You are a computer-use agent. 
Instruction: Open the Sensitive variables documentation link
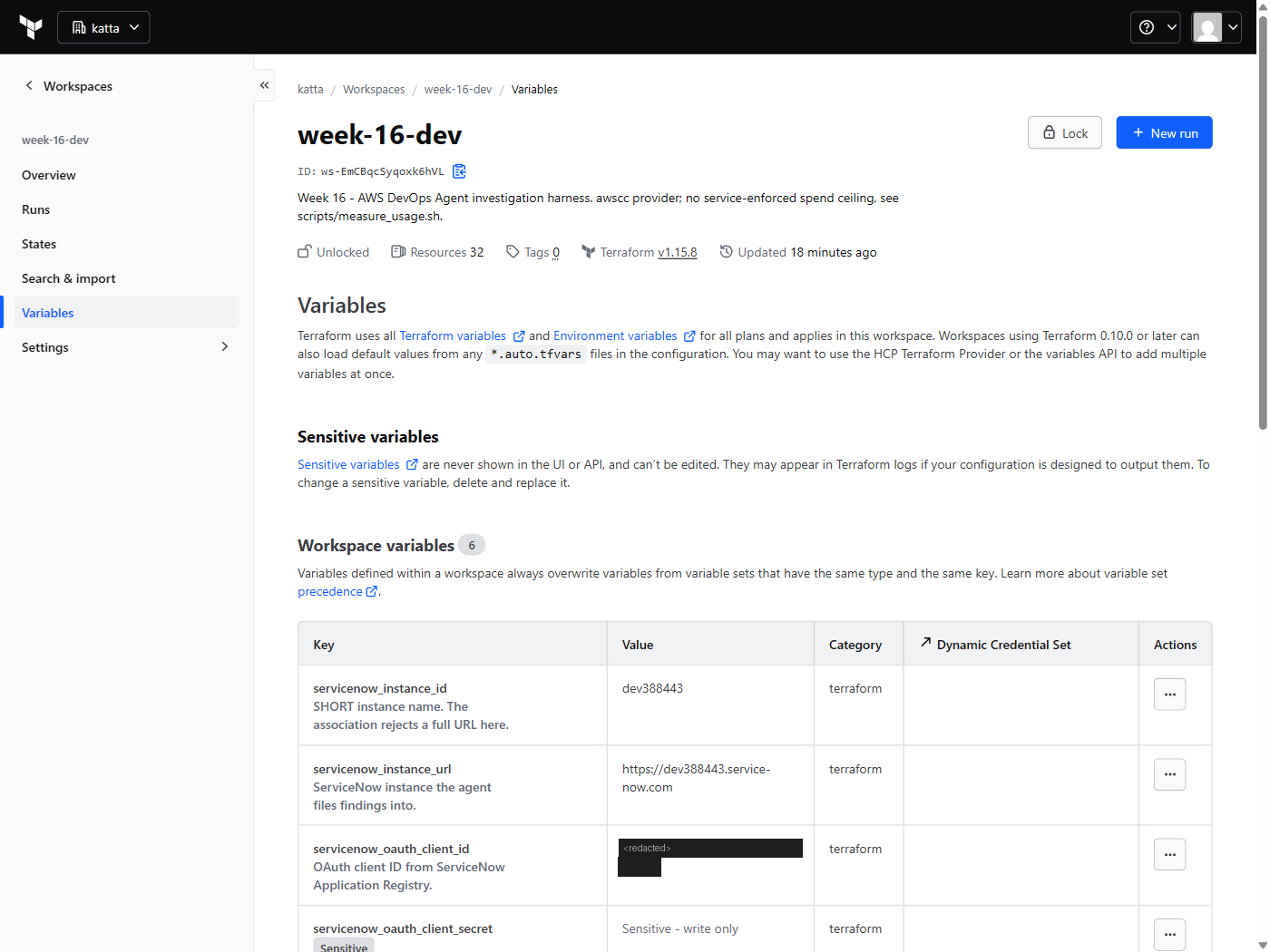pos(357,464)
